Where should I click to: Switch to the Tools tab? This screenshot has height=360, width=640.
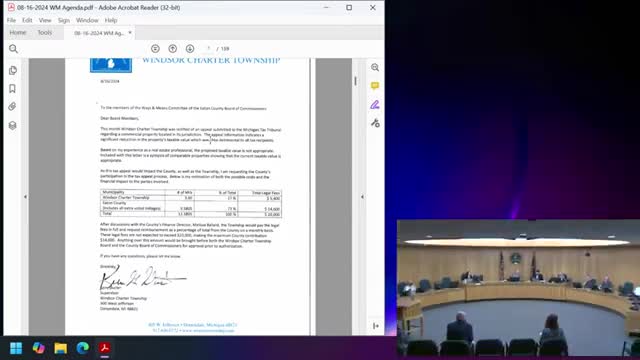click(x=44, y=33)
